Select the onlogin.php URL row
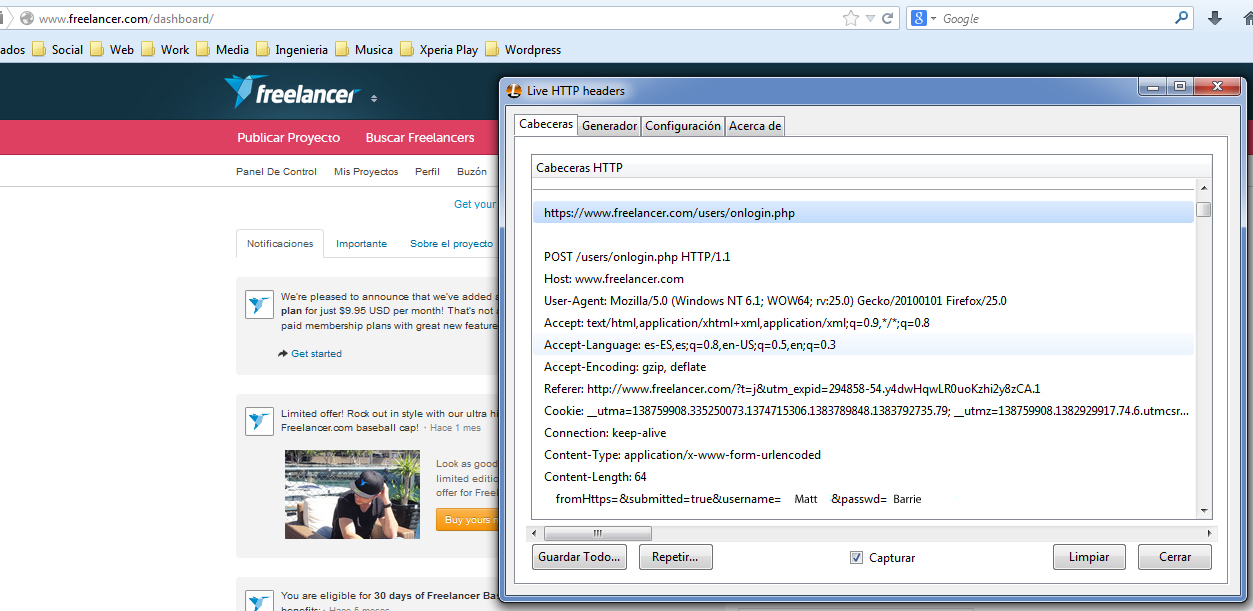The width and height of the screenshot is (1253, 611). pyautogui.click(x=864, y=212)
